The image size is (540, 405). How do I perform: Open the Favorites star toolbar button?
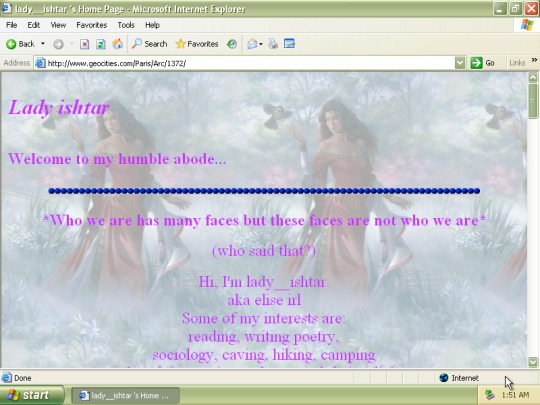pos(197,44)
